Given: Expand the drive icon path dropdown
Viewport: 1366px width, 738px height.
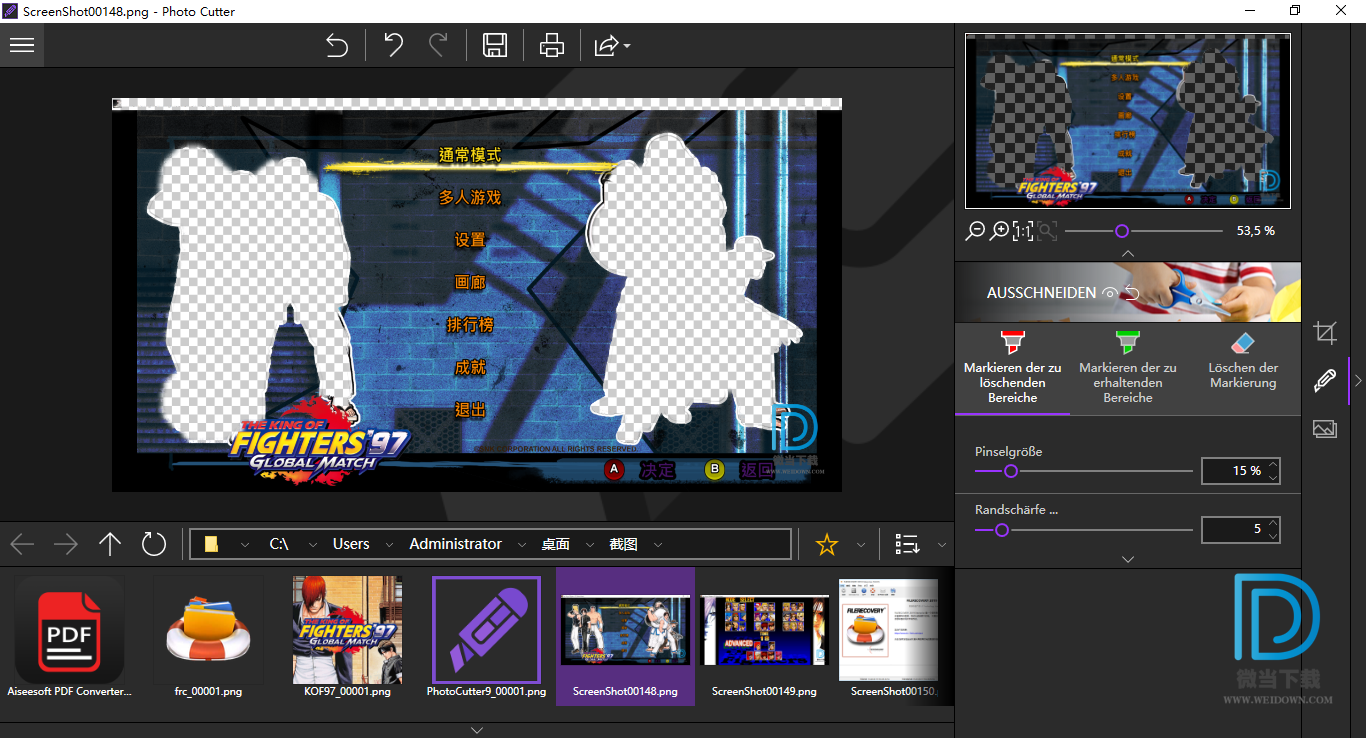Looking at the screenshot, I should 245,545.
